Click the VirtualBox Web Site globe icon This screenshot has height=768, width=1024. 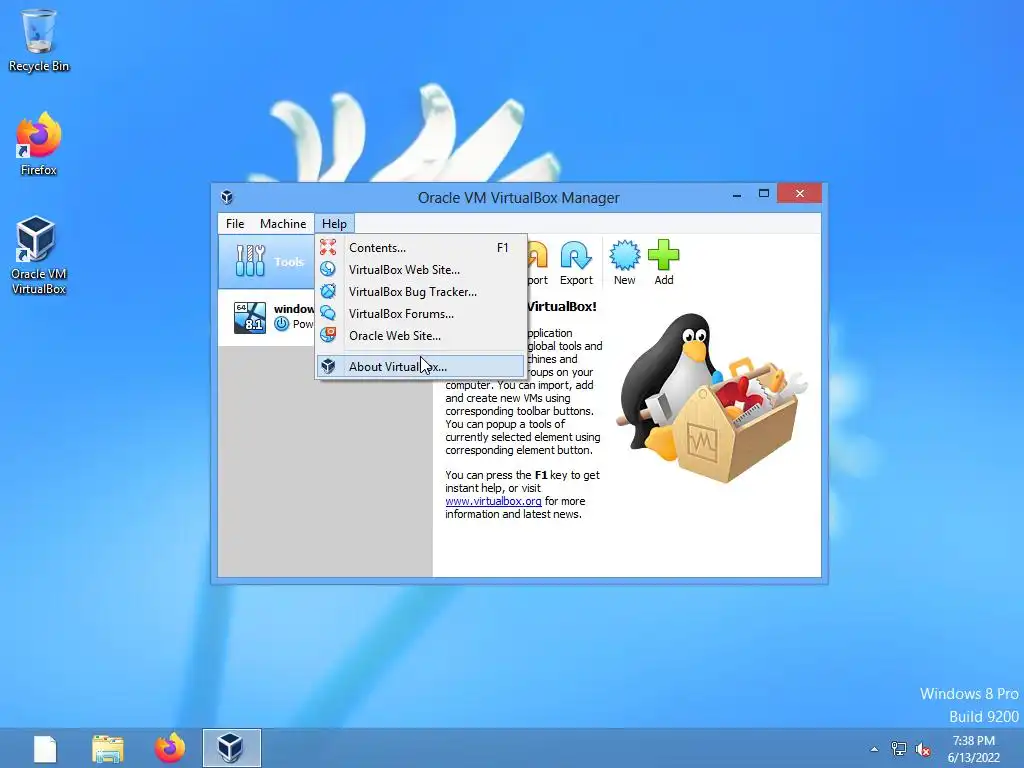click(x=328, y=270)
